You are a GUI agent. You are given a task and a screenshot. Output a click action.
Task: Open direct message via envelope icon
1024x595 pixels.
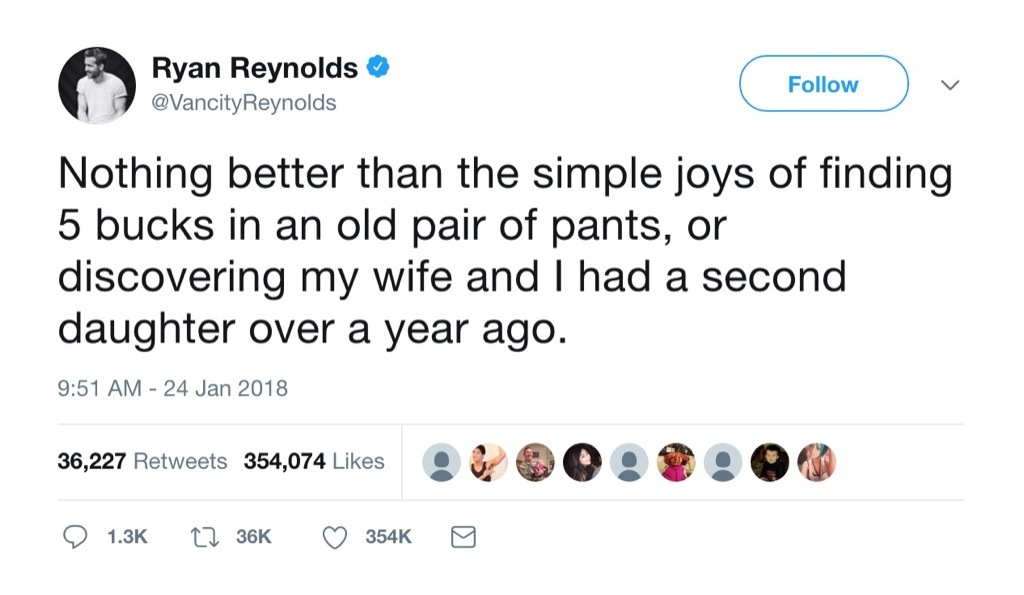tap(462, 537)
